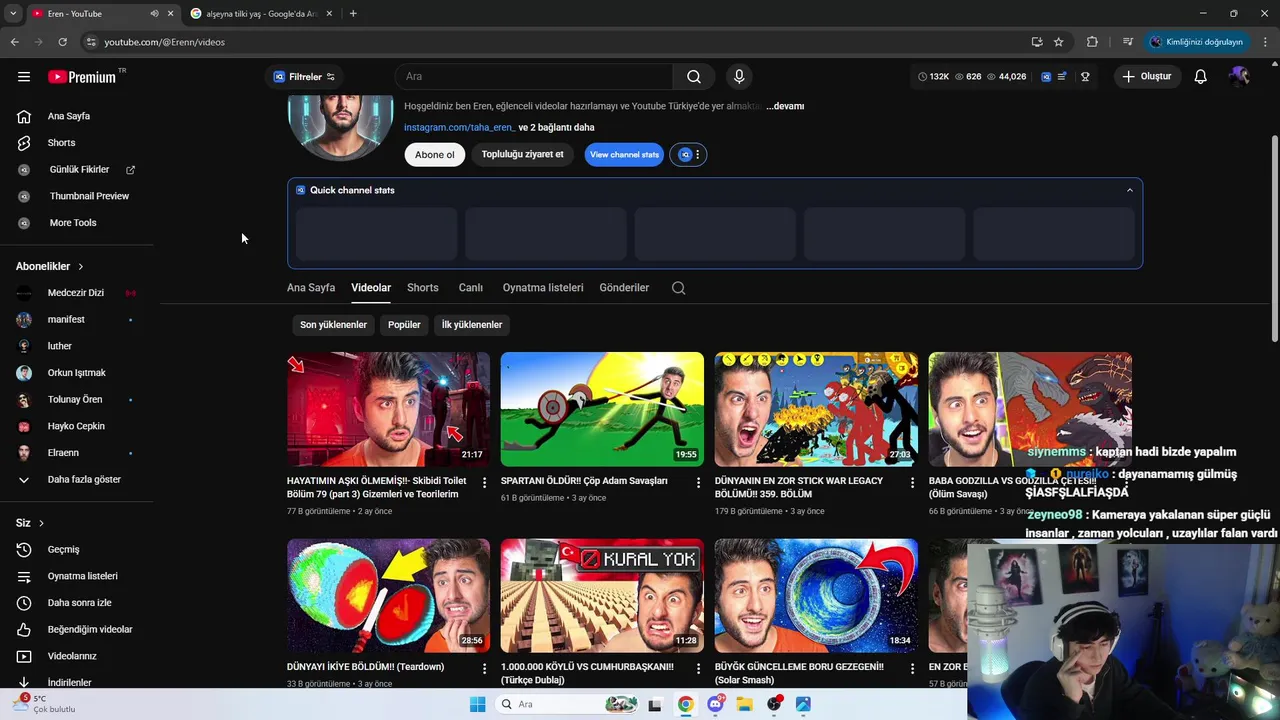The height and width of the screenshot is (720, 1280).
Task: Open Chrome extensions puzzle icon
Action: coord(1092,42)
